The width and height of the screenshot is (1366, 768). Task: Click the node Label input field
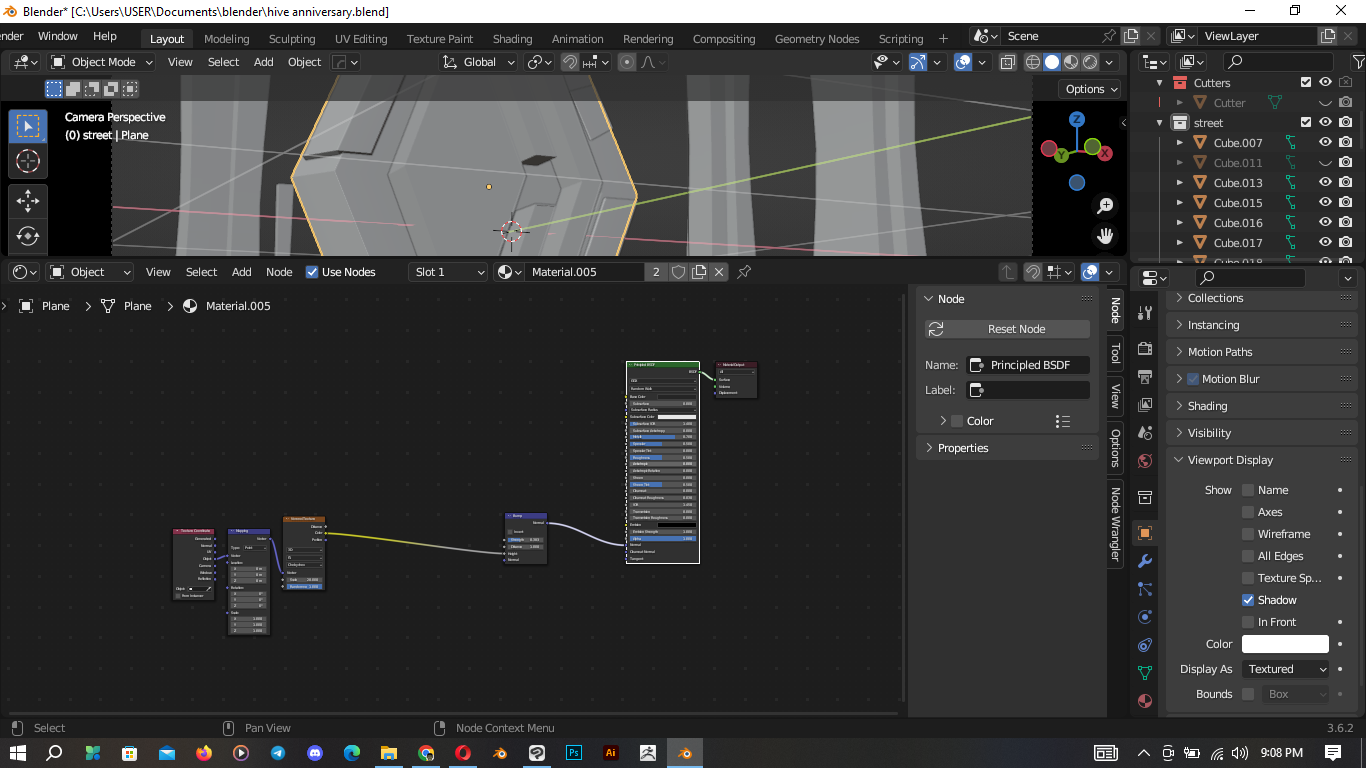1029,390
